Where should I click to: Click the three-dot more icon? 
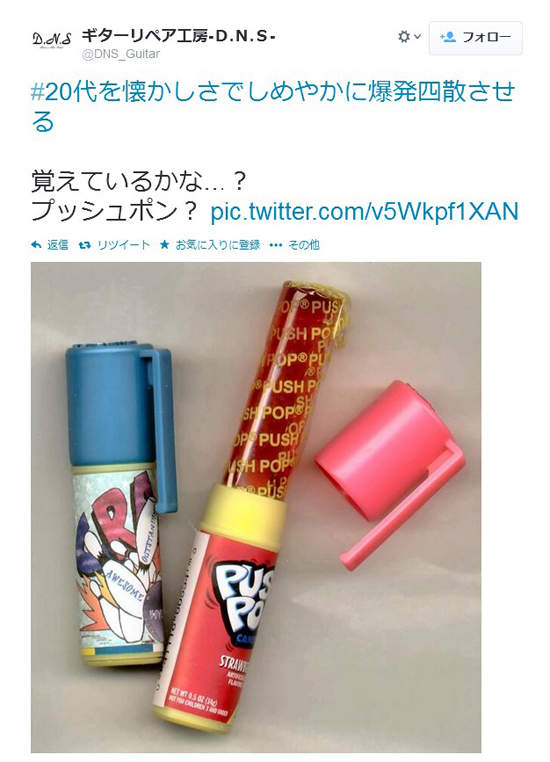click(x=275, y=245)
